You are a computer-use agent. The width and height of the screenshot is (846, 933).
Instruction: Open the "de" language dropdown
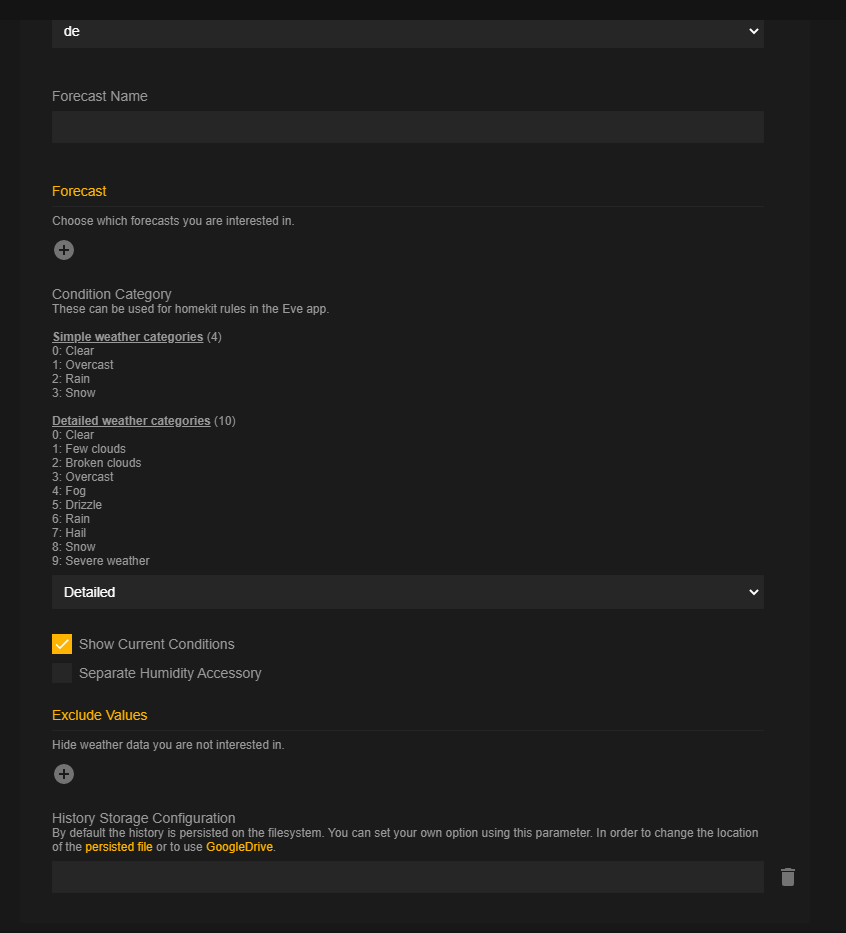point(408,32)
